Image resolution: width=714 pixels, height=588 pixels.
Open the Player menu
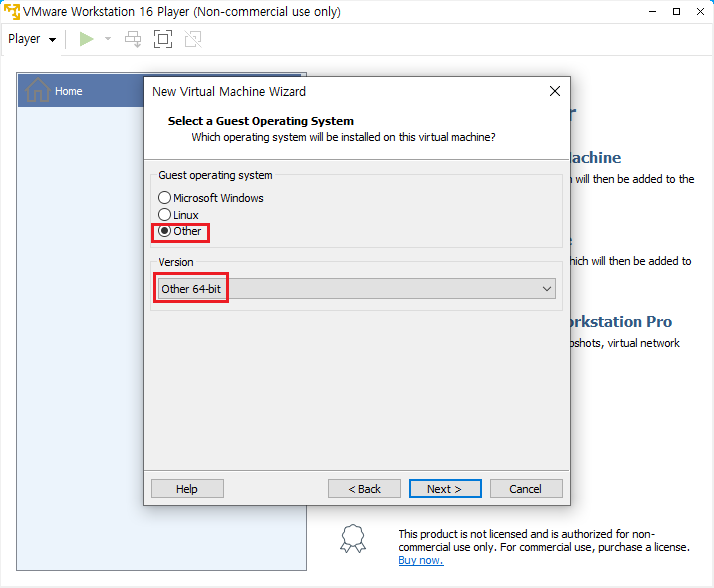pyautogui.click(x=31, y=39)
